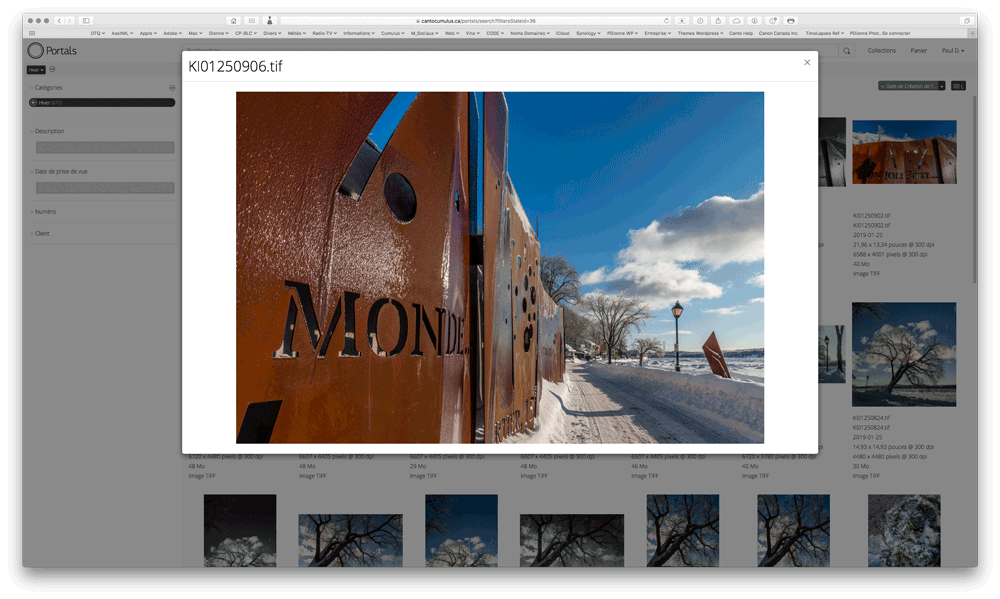1000x599 pixels.
Task: Open the Paul D. user menu
Action: [953, 50]
